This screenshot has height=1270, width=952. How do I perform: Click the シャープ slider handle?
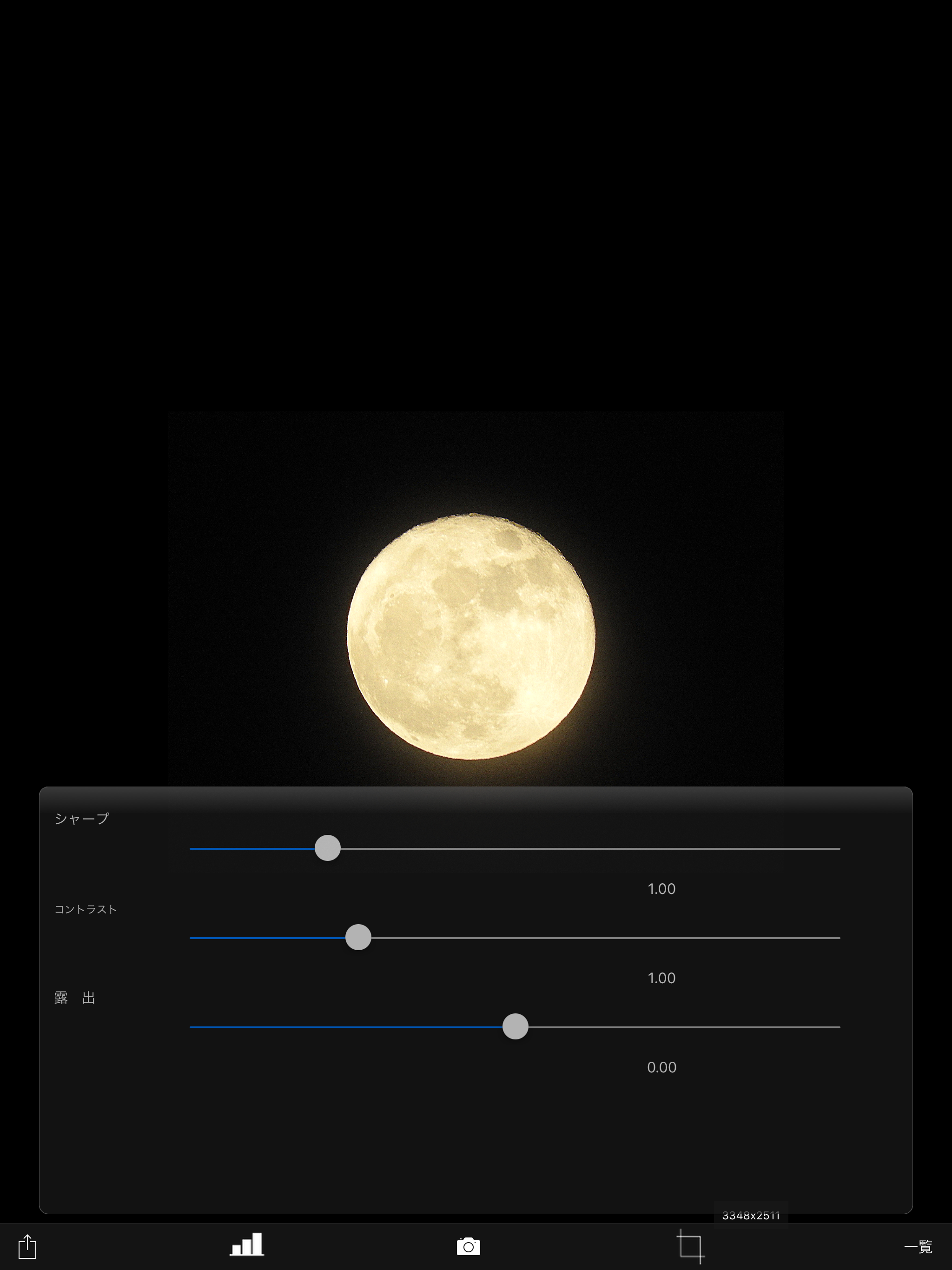click(x=327, y=848)
